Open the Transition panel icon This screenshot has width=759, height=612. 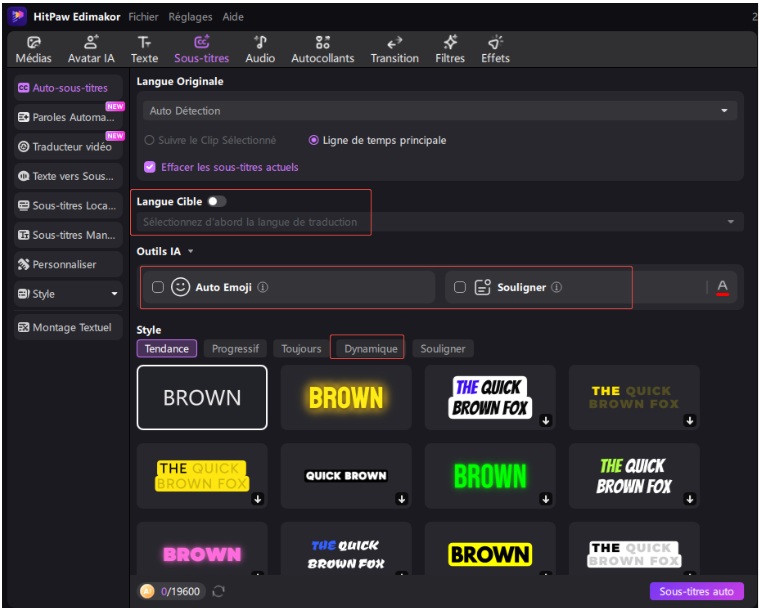[x=394, y=43]
